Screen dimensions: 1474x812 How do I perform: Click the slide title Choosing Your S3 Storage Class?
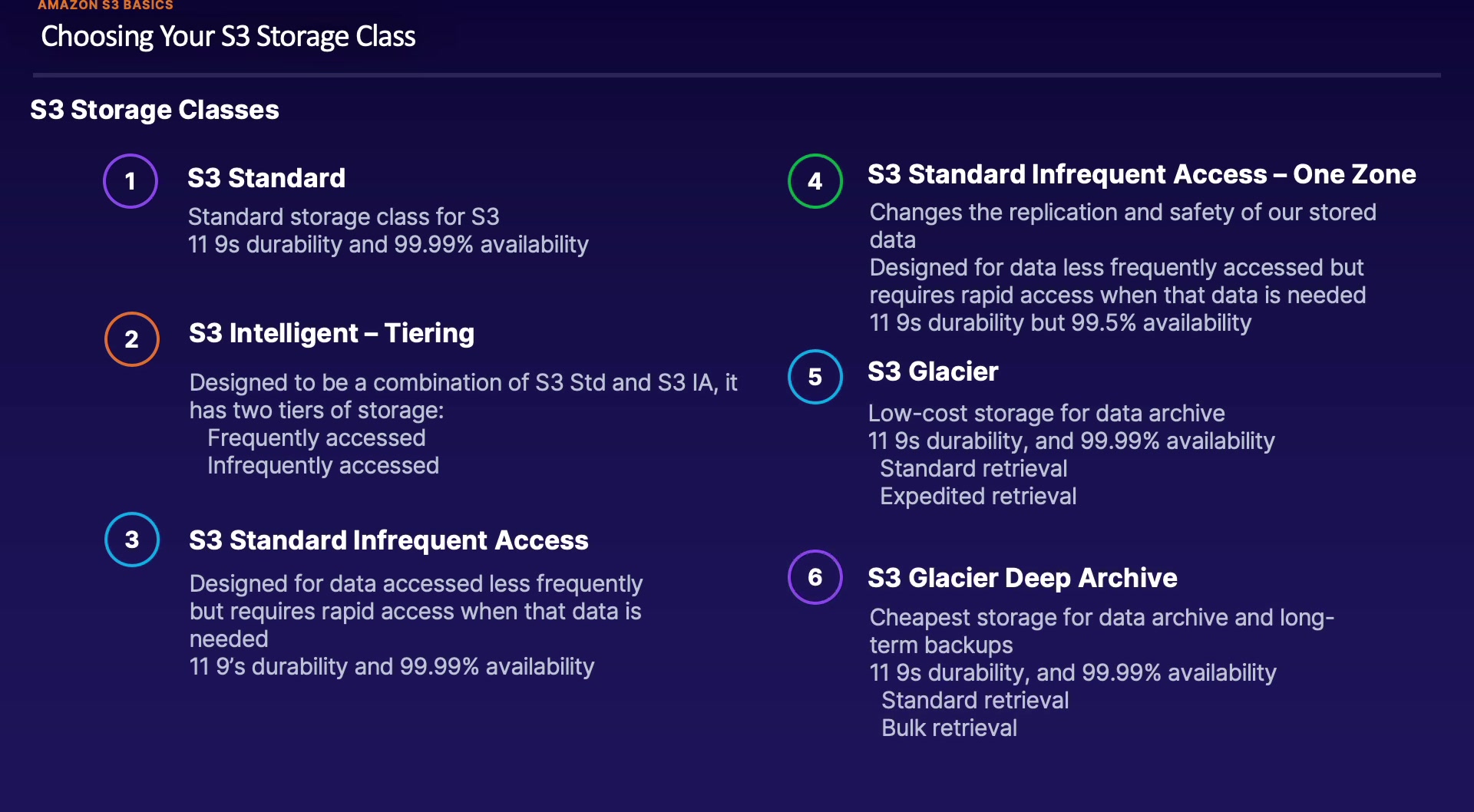tap(228, 37)
